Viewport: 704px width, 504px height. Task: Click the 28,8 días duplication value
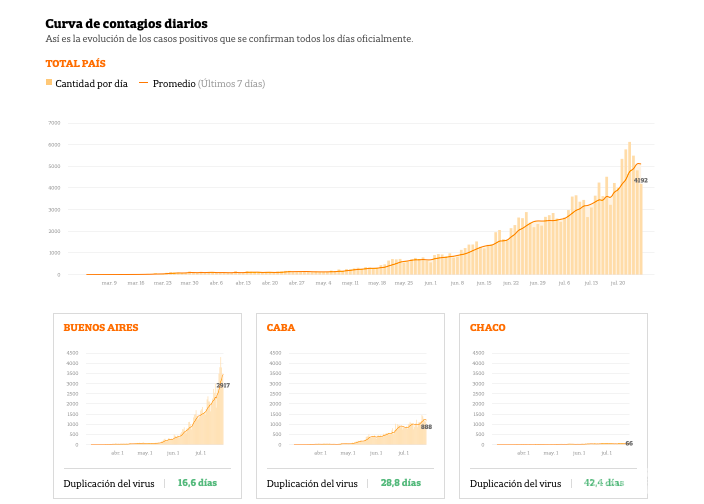click(x=400, y=483)
